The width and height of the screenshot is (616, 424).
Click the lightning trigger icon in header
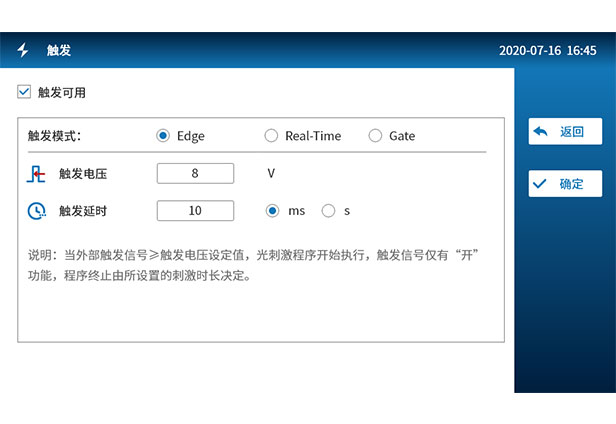pos(23,50)
